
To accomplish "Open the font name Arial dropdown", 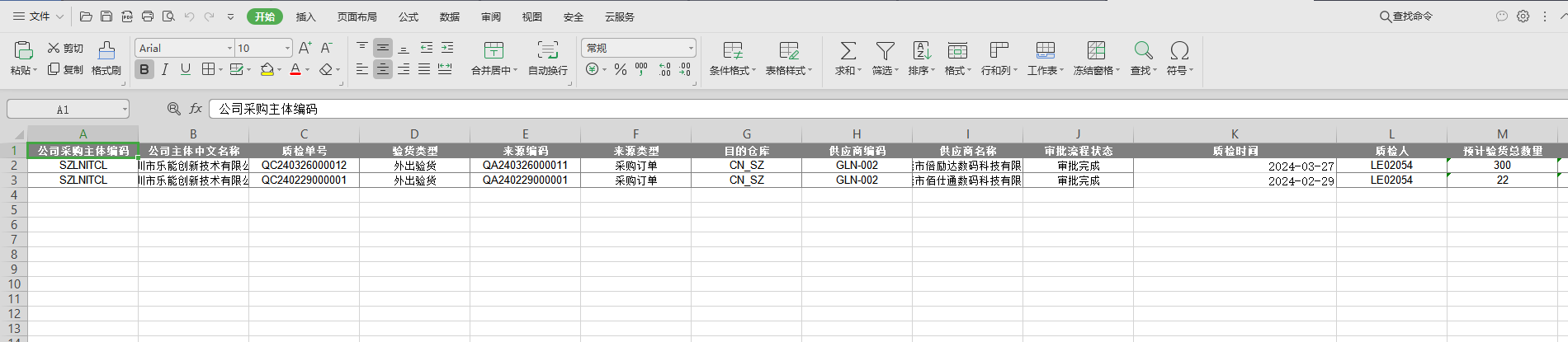I will click(230, 48).
